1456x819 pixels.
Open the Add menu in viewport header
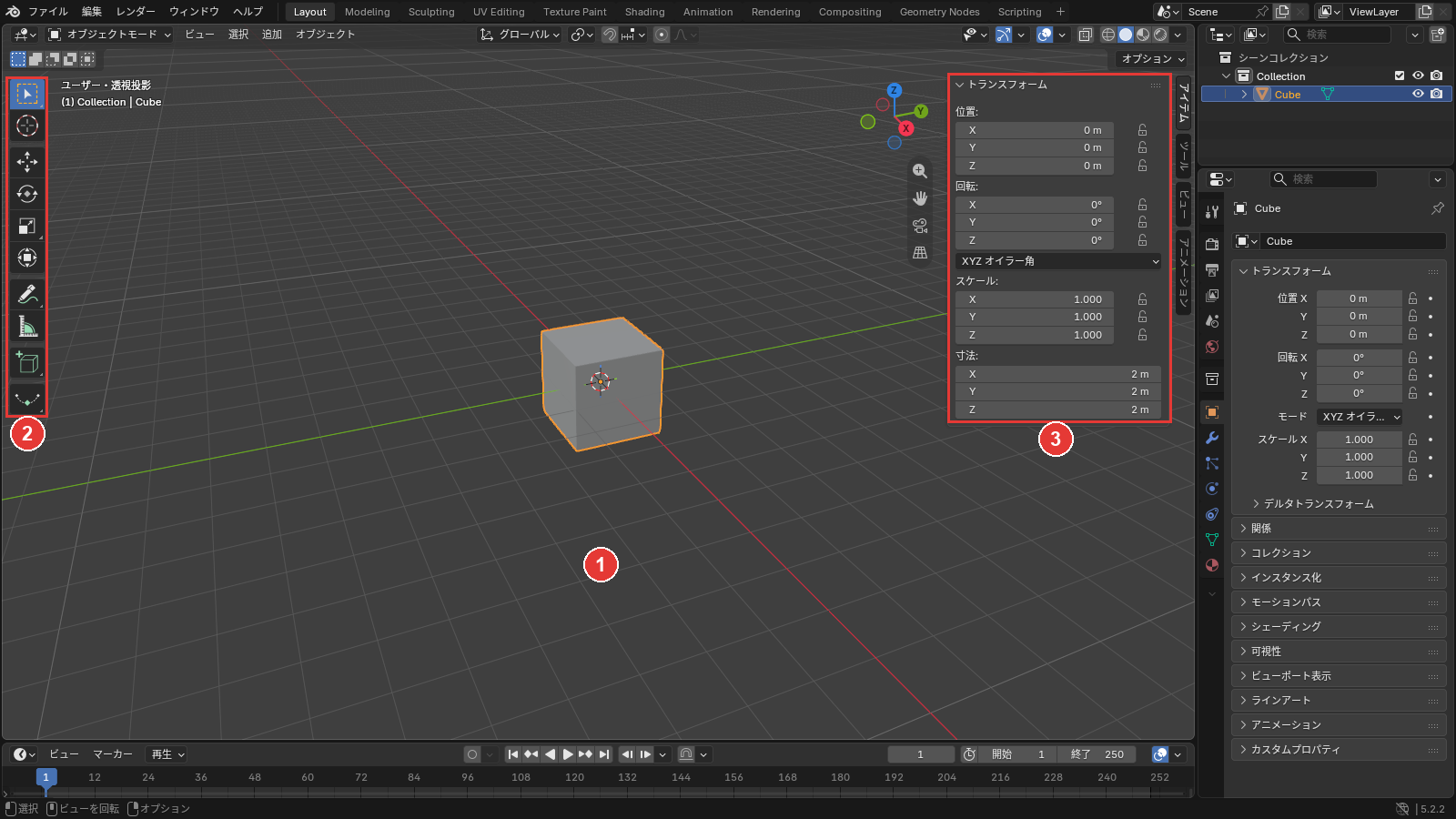tap(272, 35)
